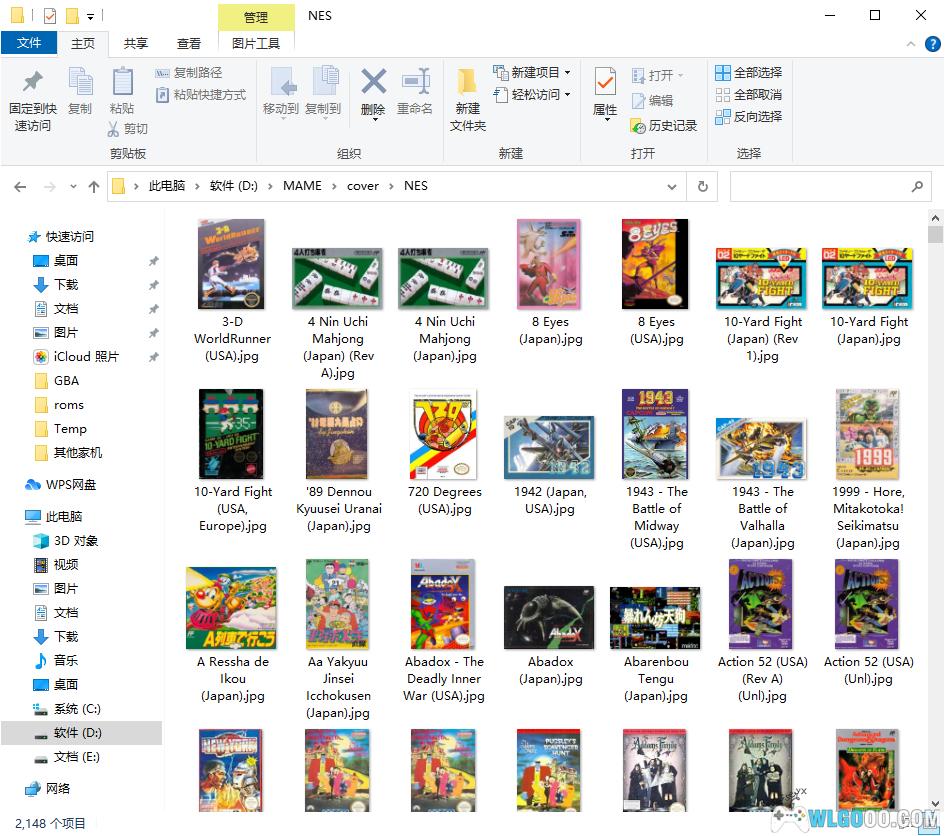Open the 新建项目 dropdown
This screenshot has height=836, width=945.
[533, 73]
